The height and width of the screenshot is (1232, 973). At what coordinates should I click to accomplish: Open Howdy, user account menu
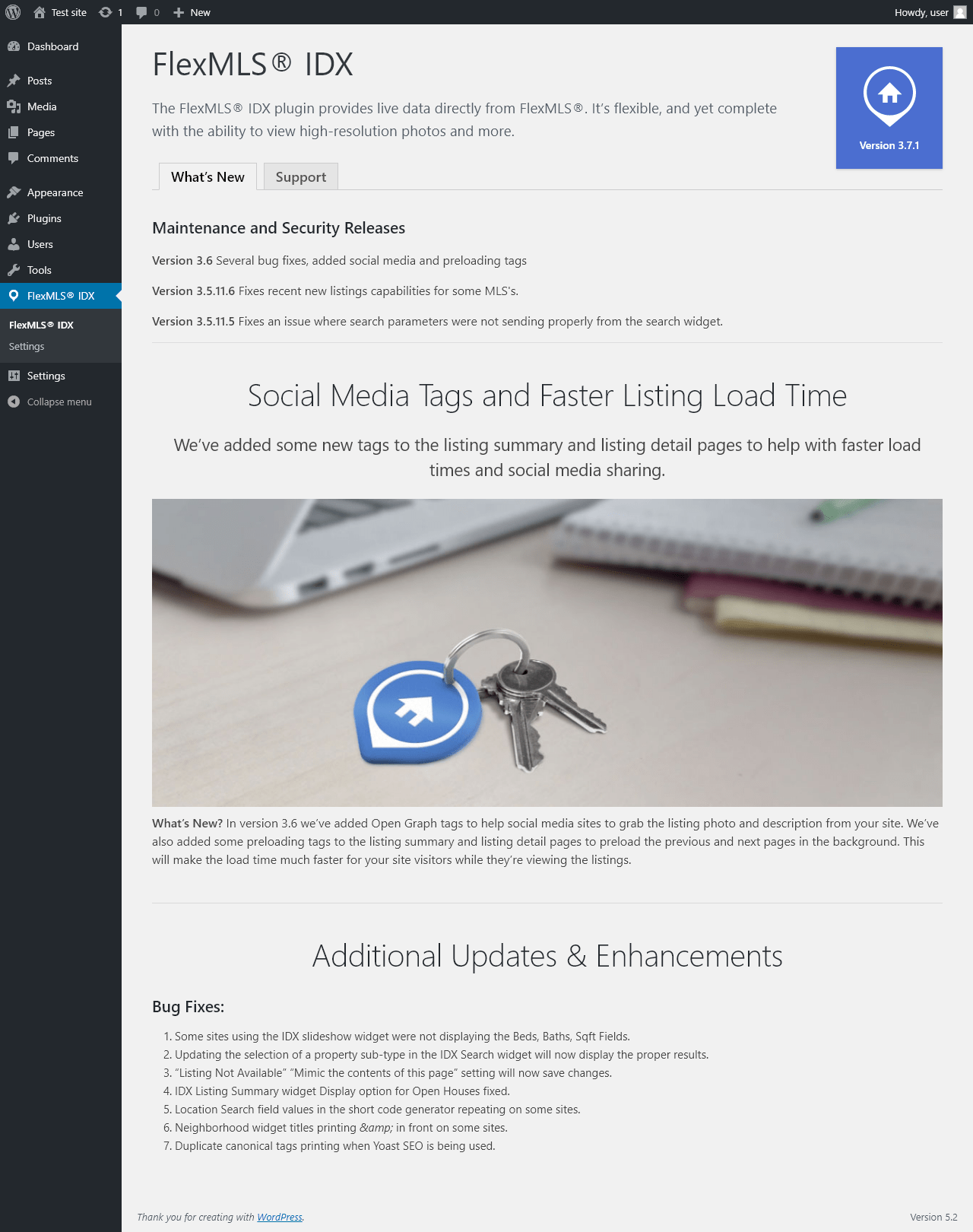coord(930,12)
